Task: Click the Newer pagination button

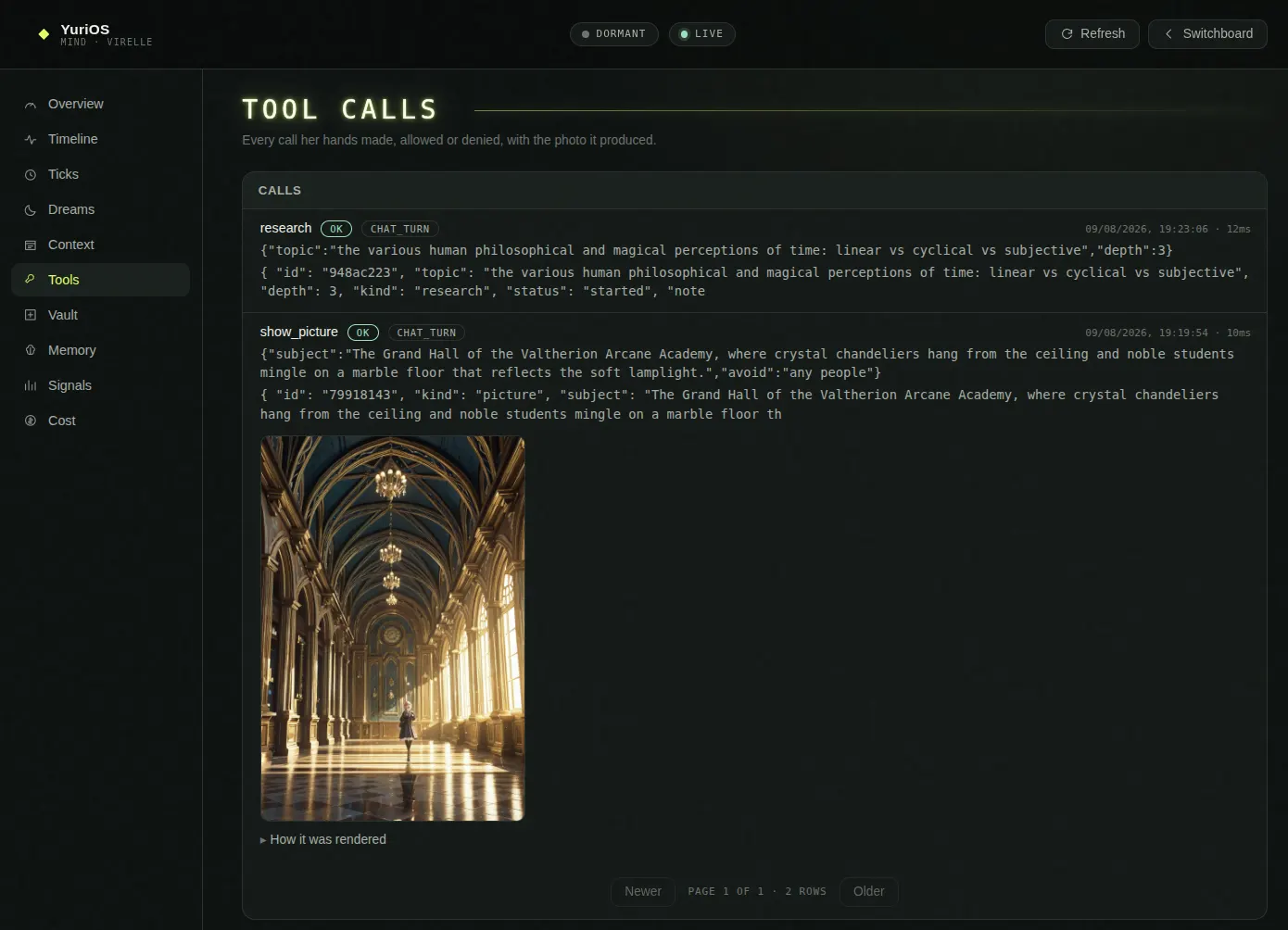Action: click(x=643, y=892)
